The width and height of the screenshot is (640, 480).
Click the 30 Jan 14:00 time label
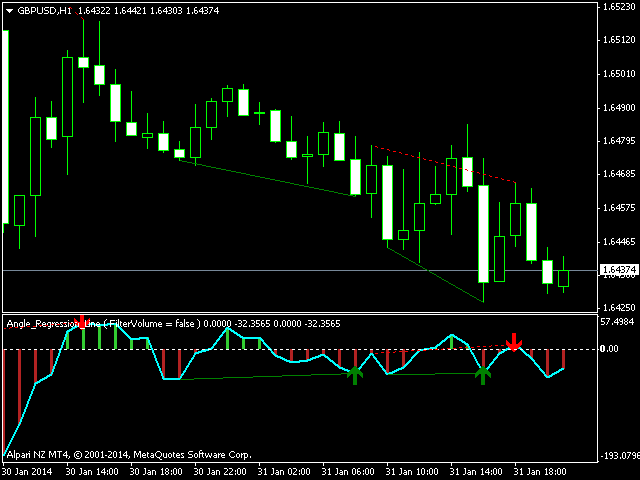[92, 472]
